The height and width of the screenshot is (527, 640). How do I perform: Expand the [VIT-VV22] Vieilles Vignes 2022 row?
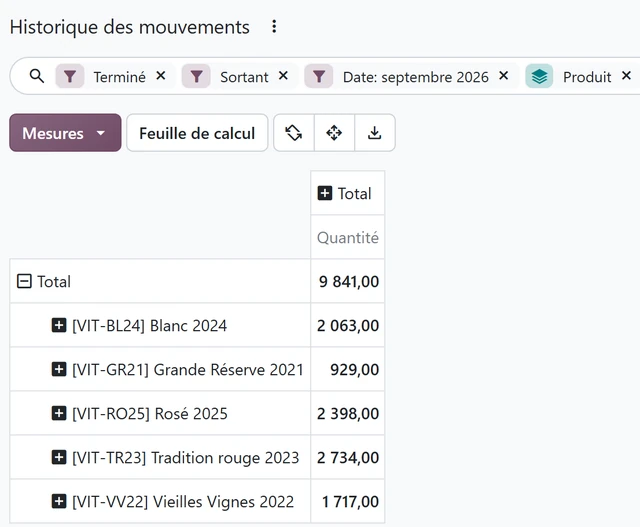click(59, 501)
